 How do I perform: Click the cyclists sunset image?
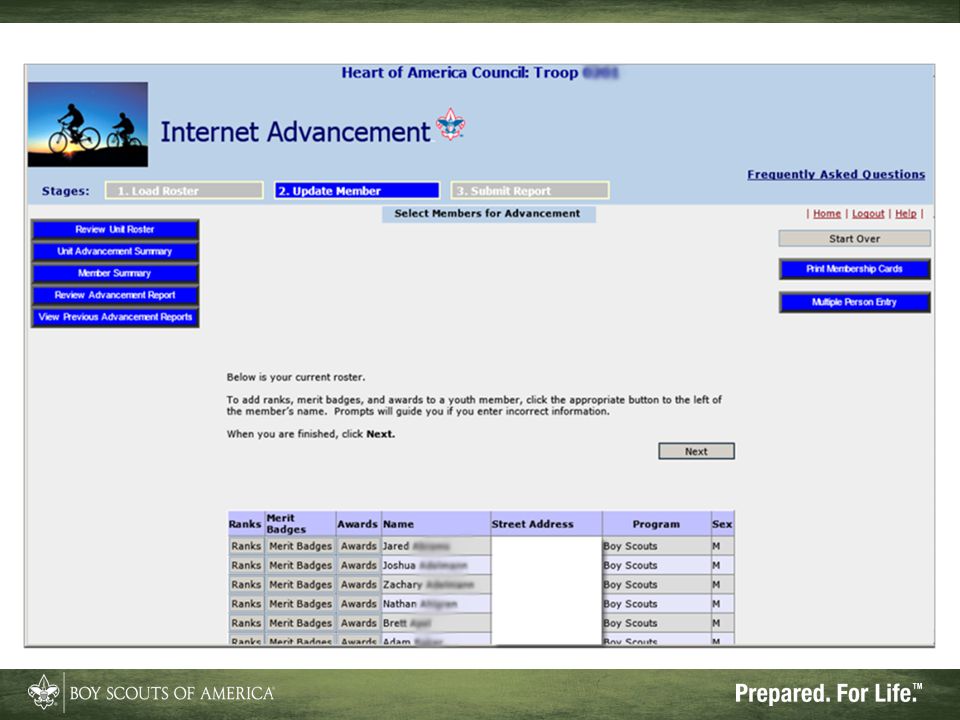[88, 124]
